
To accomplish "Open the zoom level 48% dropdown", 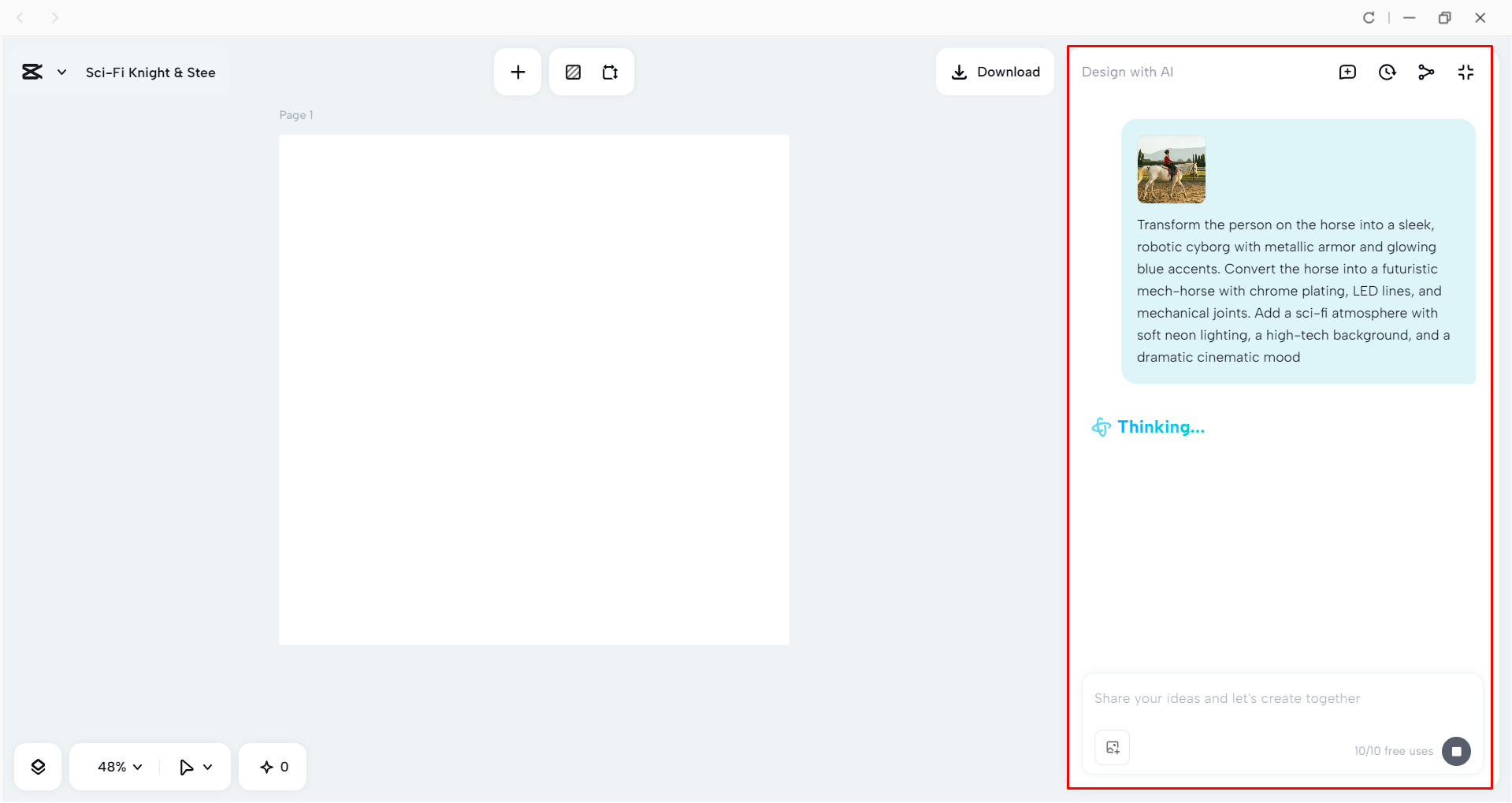I will (117, 766).
